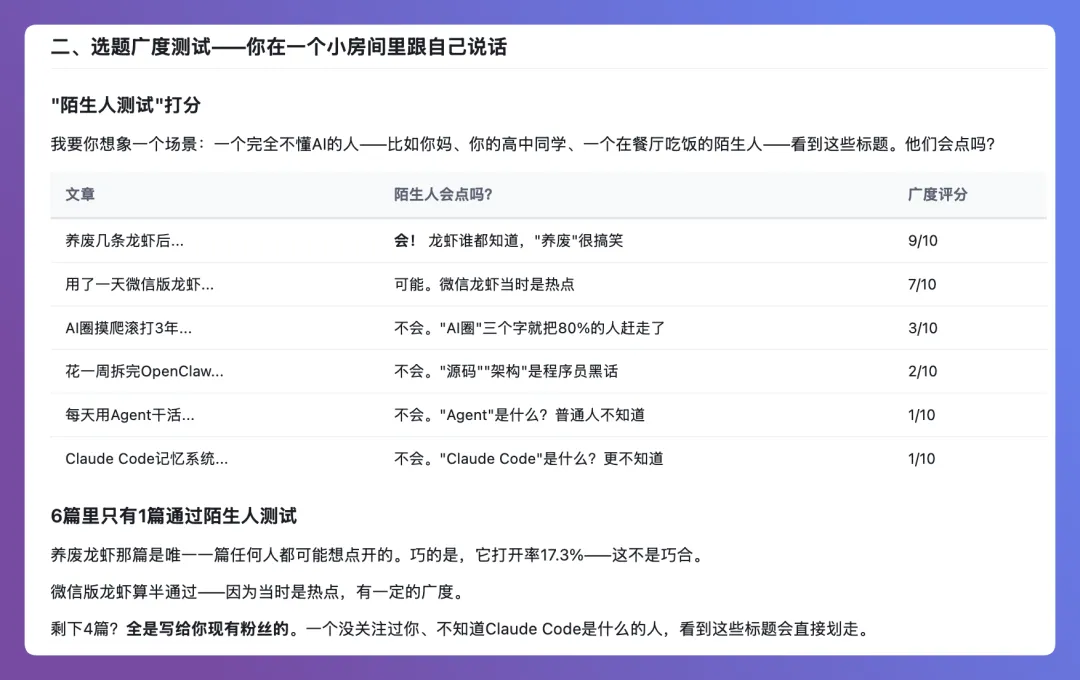This screenshot has height=680, width=1080.
Task: Select the '养废几条龙虾后...' article cell
Action: coord(124,241)
